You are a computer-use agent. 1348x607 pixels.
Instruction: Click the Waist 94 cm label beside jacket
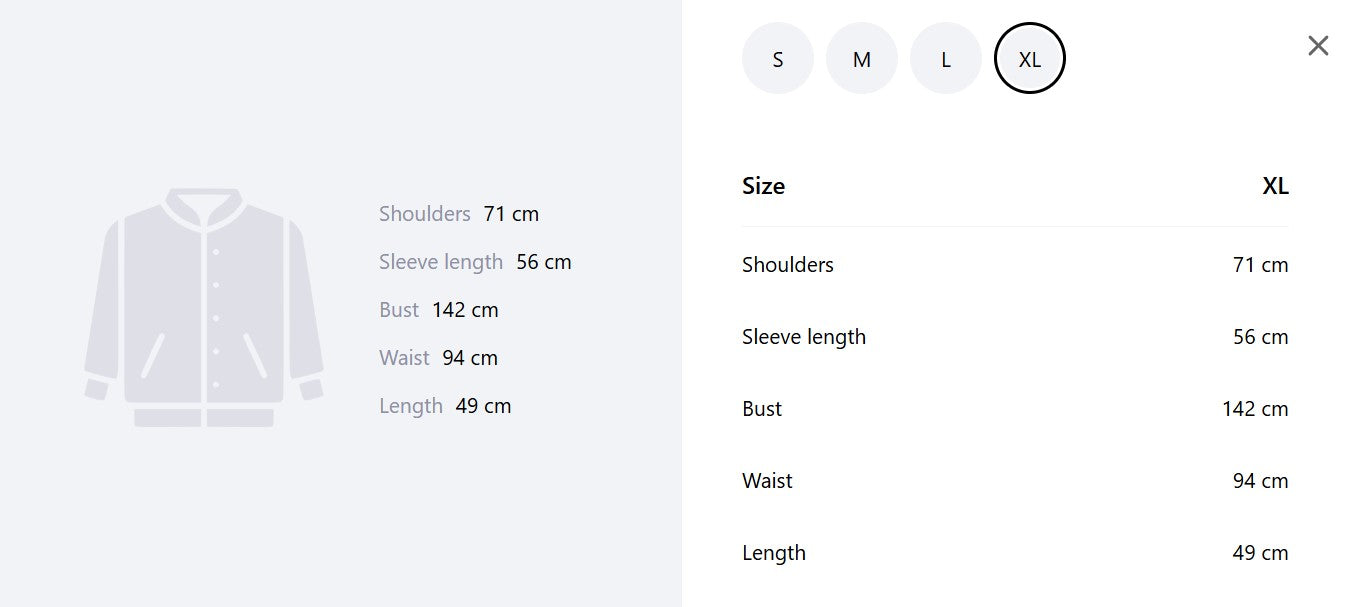(438, 358)
